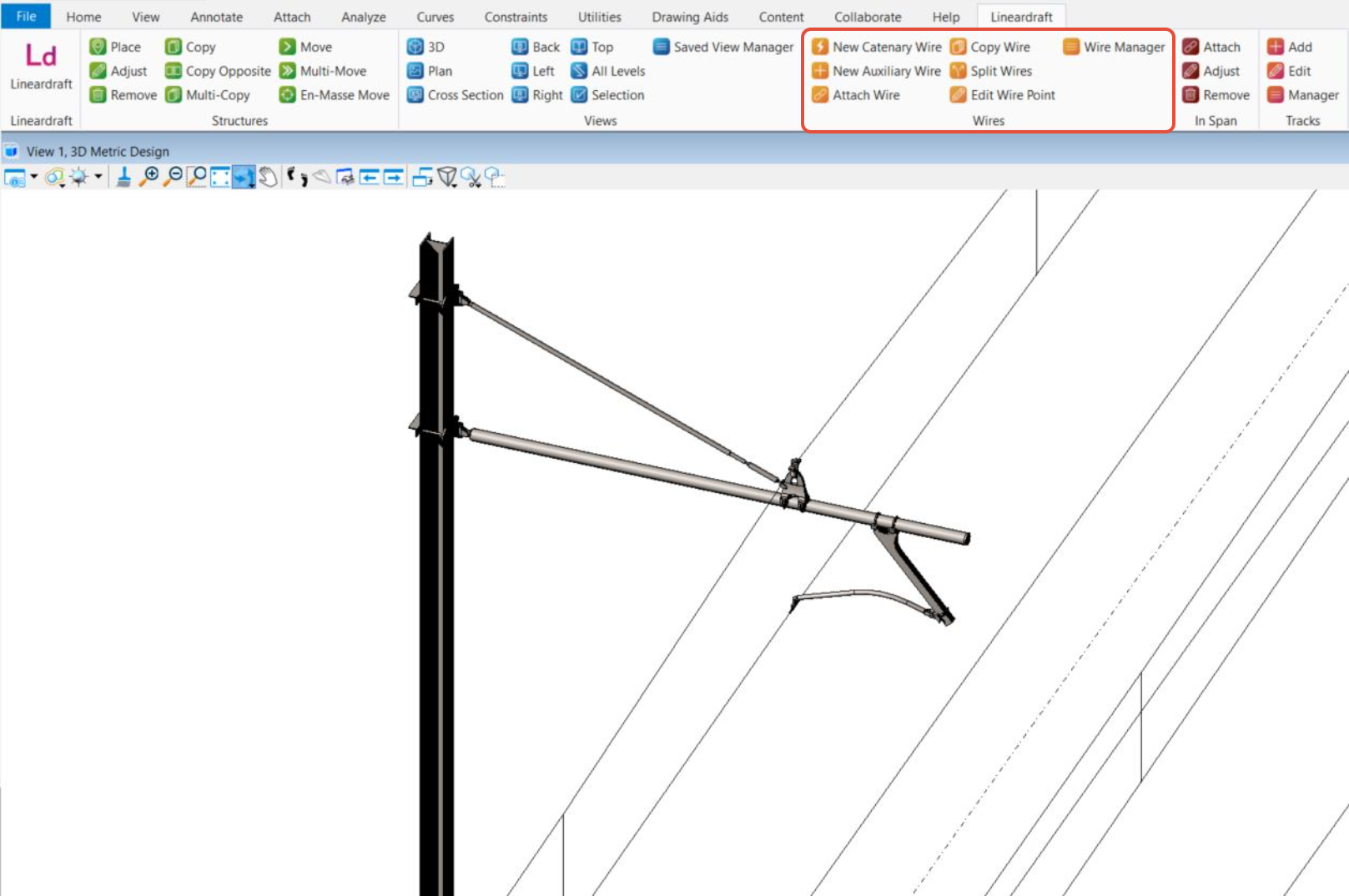Screen dimensions: 1349x896
Task: Select the Drawing Aids tab
Action: click(x=690, y=17)
